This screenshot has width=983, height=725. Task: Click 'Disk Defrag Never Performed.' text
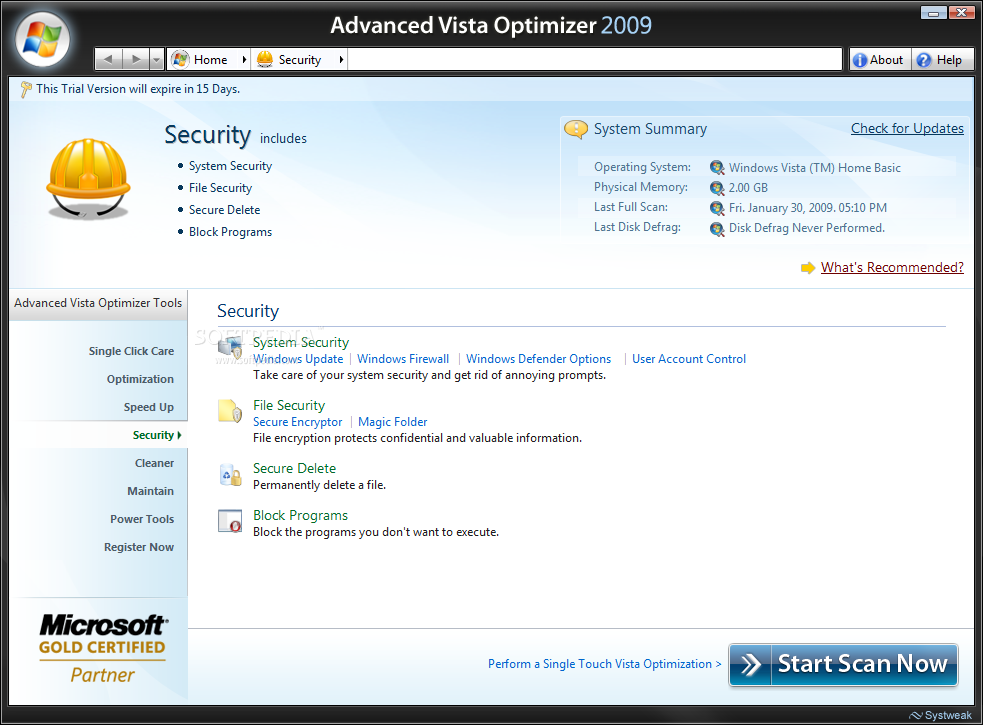click(x=807, y=228)
